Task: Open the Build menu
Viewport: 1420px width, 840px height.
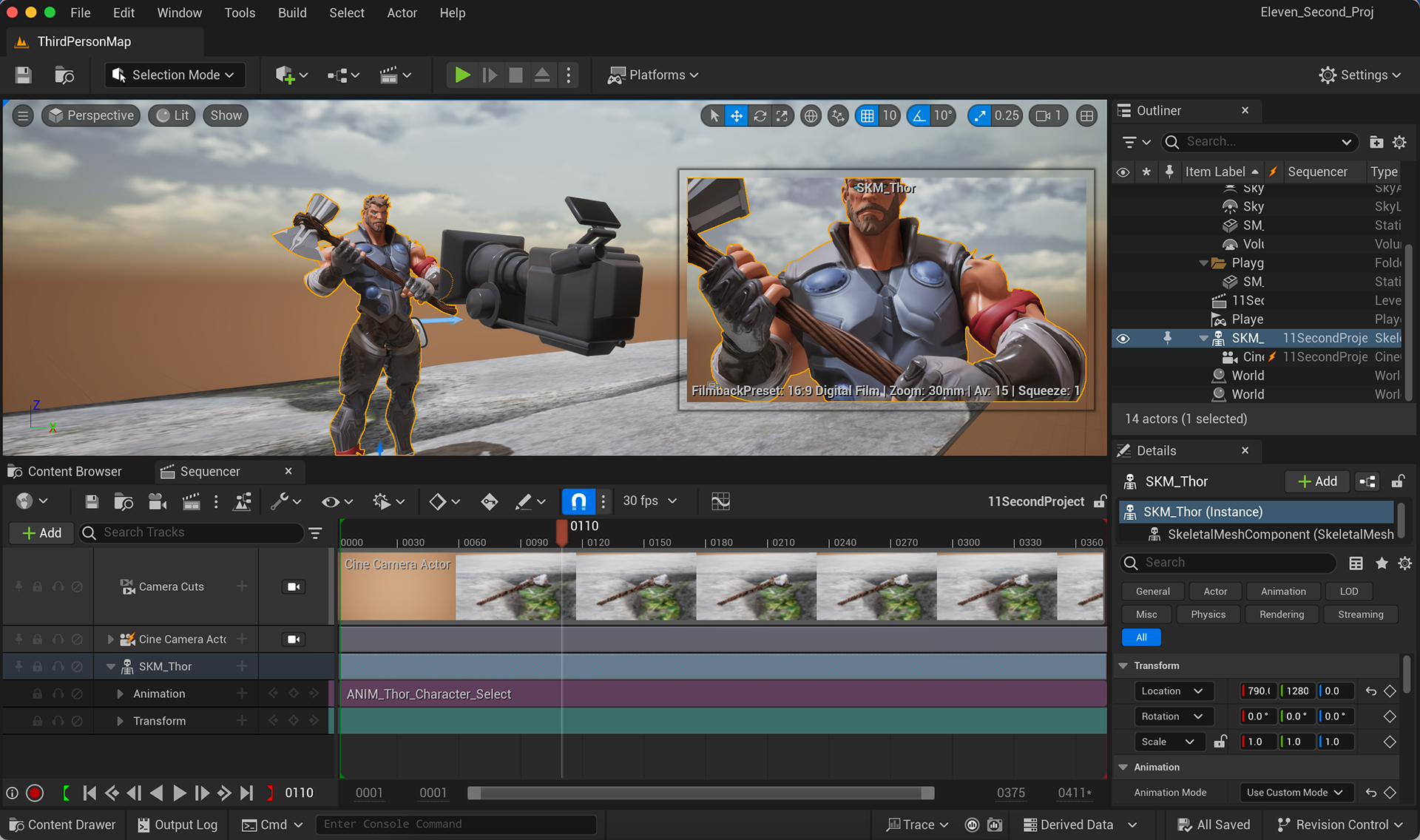Action: coord(292,13)
